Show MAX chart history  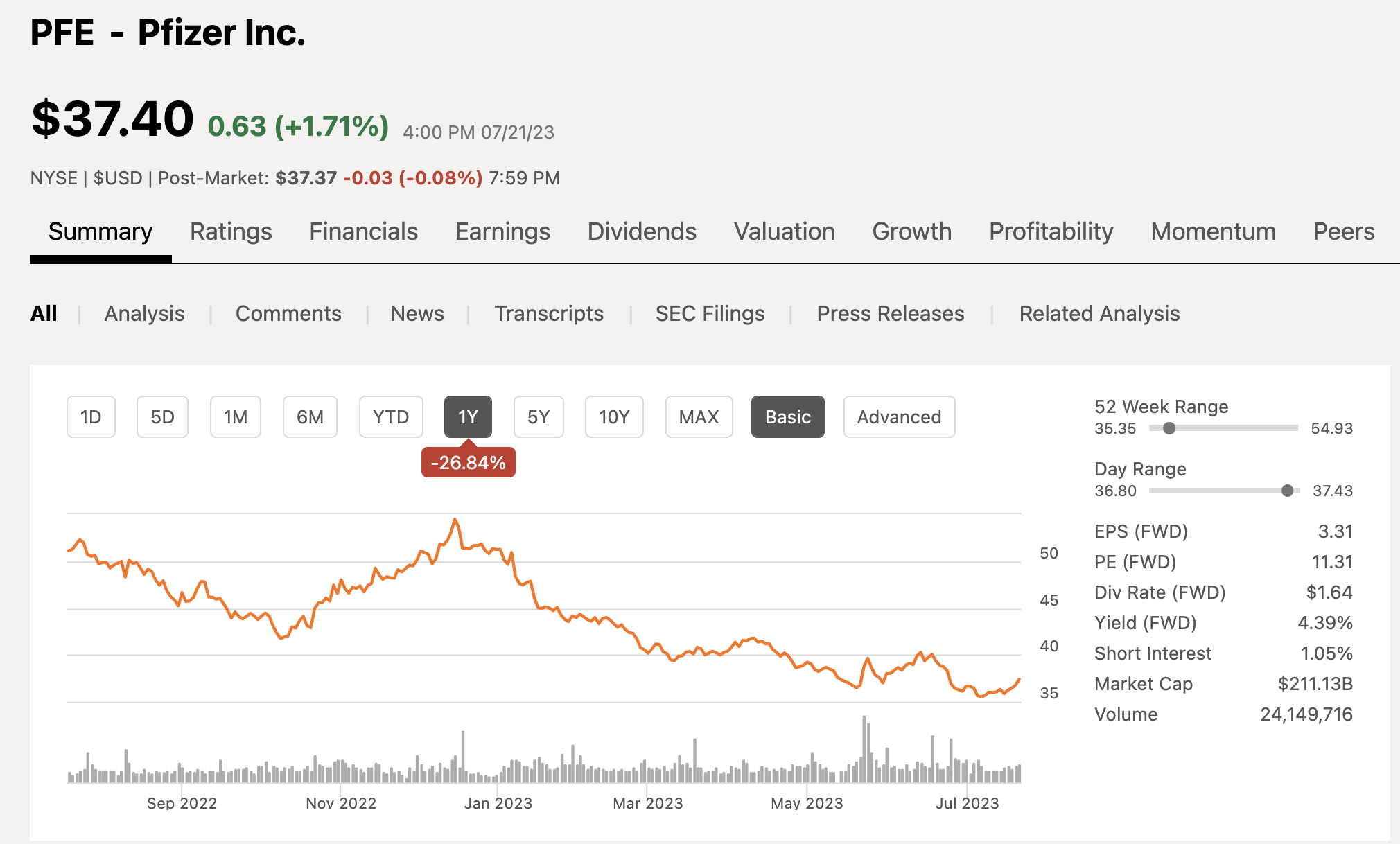699,417
